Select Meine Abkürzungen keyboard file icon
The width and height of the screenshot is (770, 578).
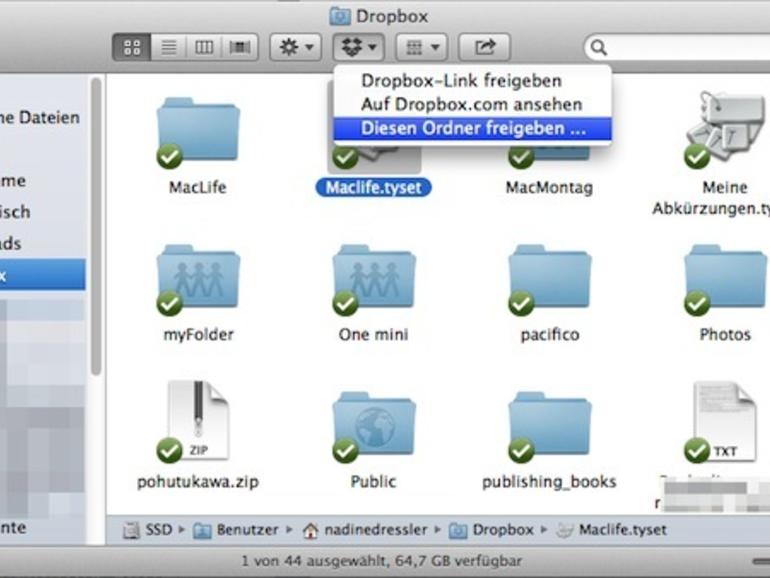click(x=725, y=129)
